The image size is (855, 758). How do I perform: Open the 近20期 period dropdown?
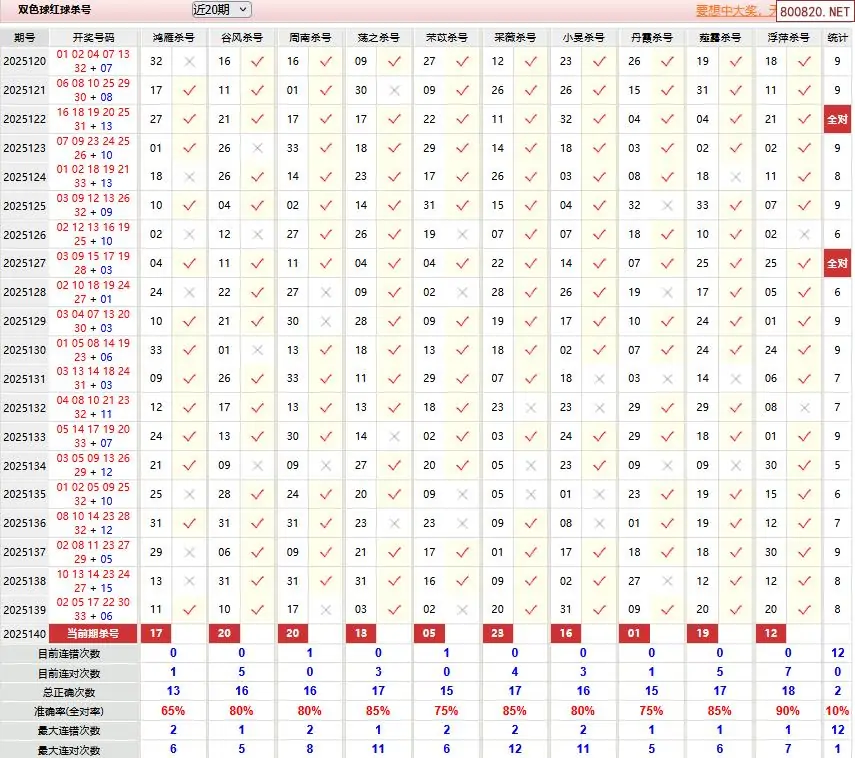[221, 10]
